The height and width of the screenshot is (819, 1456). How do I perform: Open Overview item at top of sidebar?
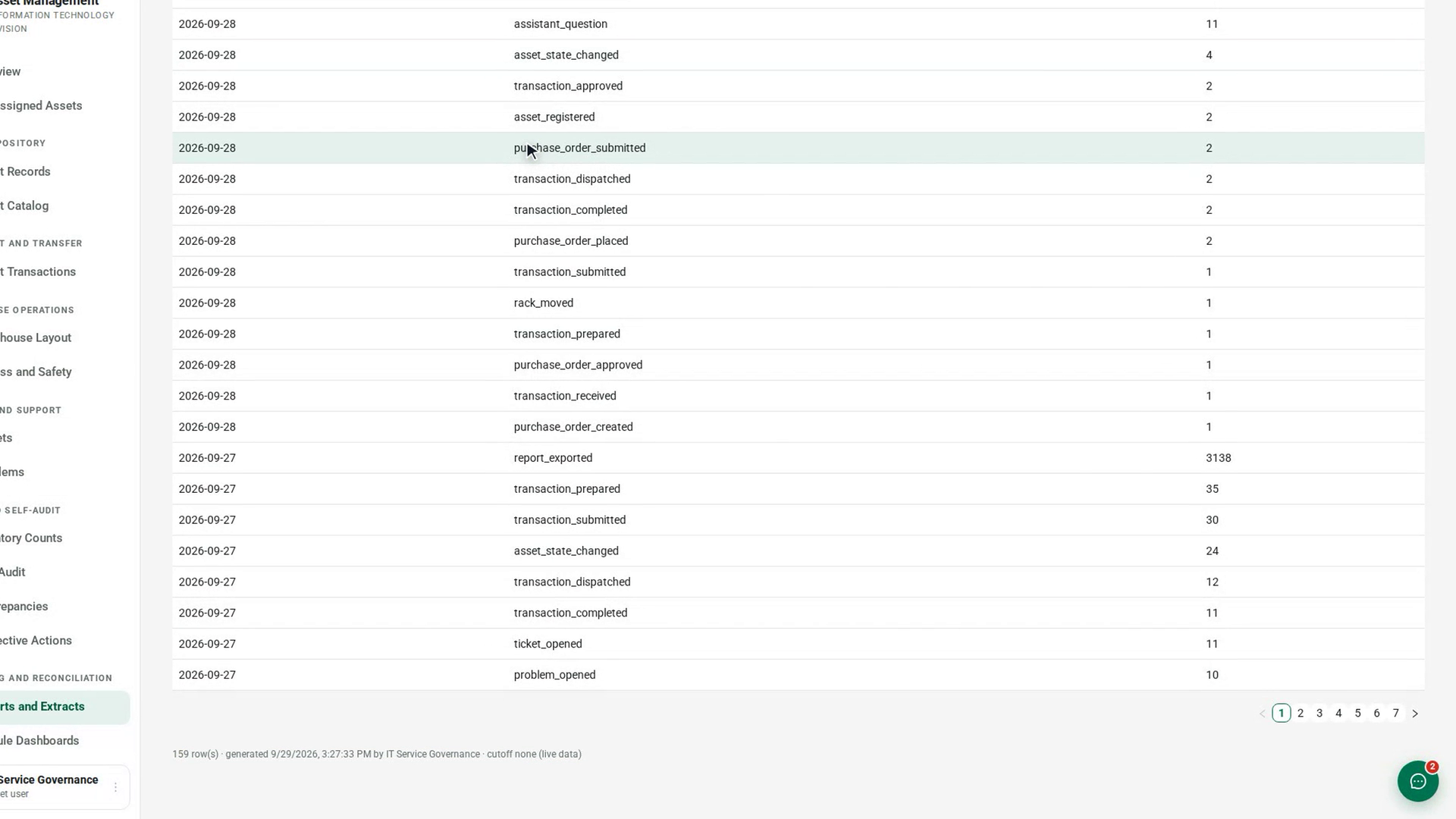11,71
